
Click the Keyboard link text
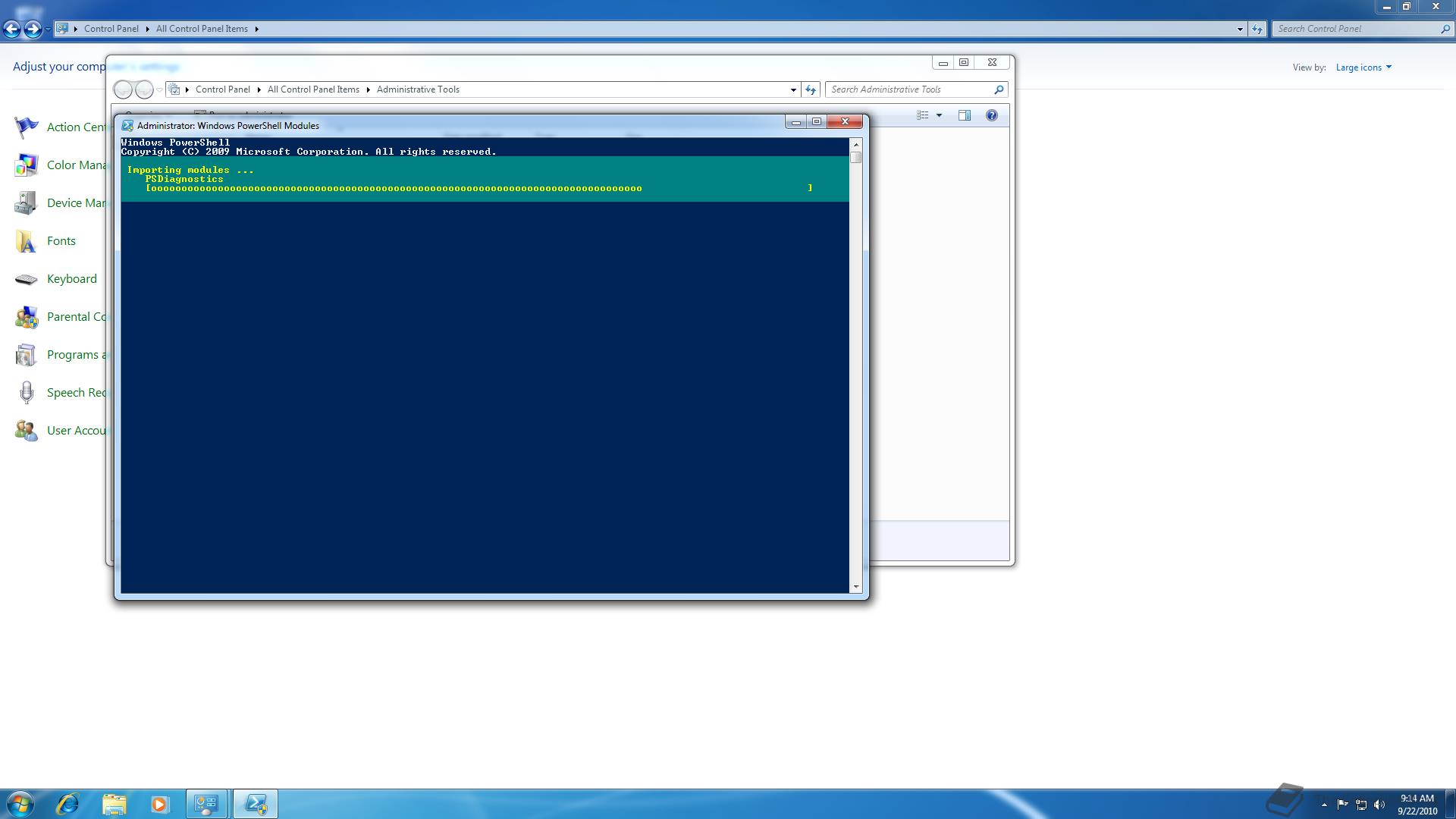coord(72,279)
